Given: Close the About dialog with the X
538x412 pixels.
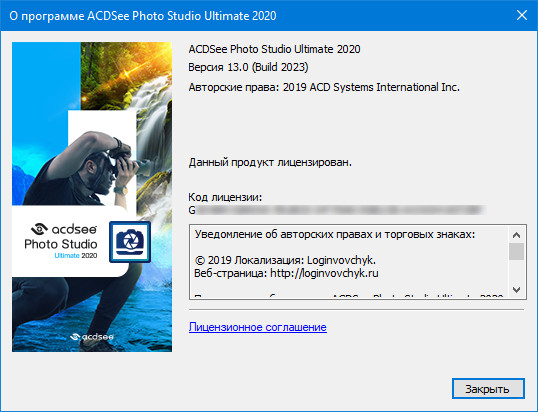Looking at the screenshot, I should pos(522,15).
